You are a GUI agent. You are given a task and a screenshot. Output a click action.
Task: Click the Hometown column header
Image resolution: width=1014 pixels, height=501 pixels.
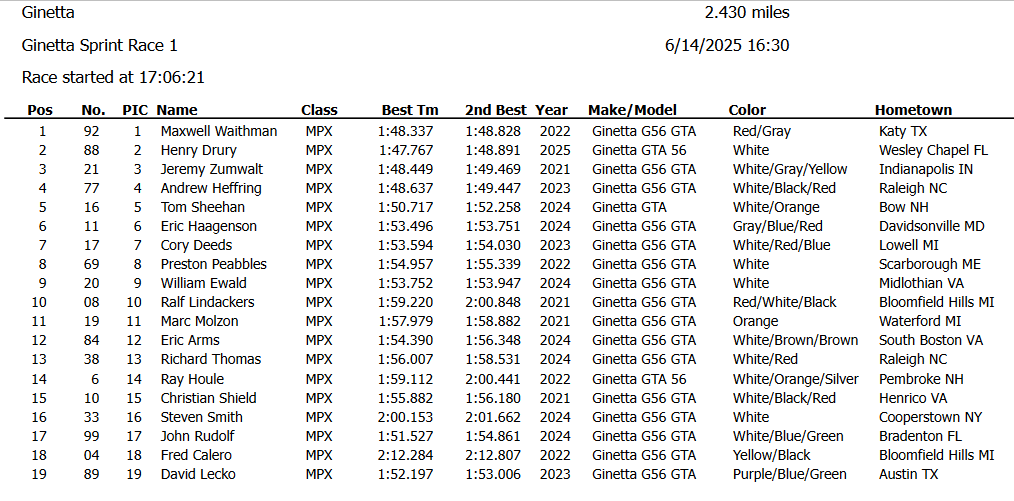(913, 110)
